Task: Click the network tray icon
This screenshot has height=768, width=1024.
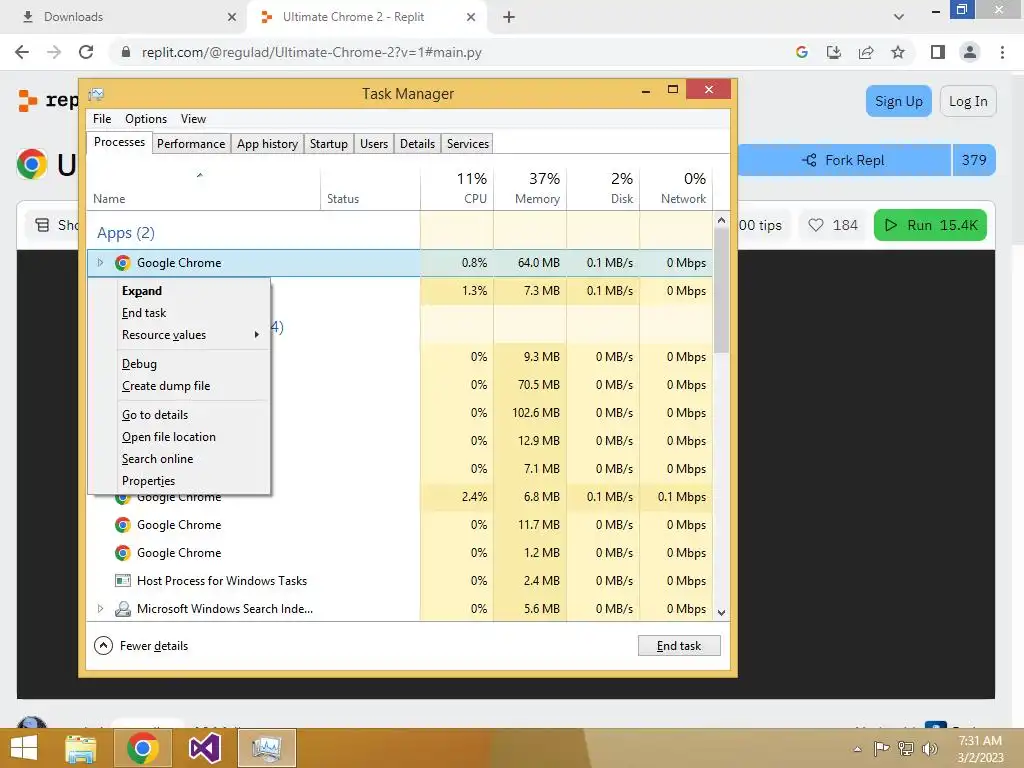Action: pyautogui.click(x=906, y=748)
